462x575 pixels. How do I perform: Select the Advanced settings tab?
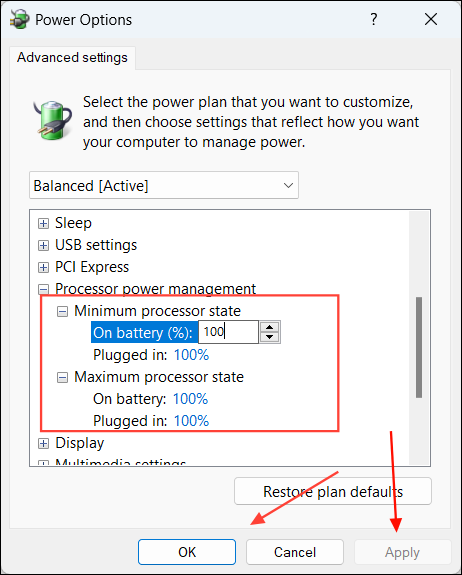[x=72, y=58]
